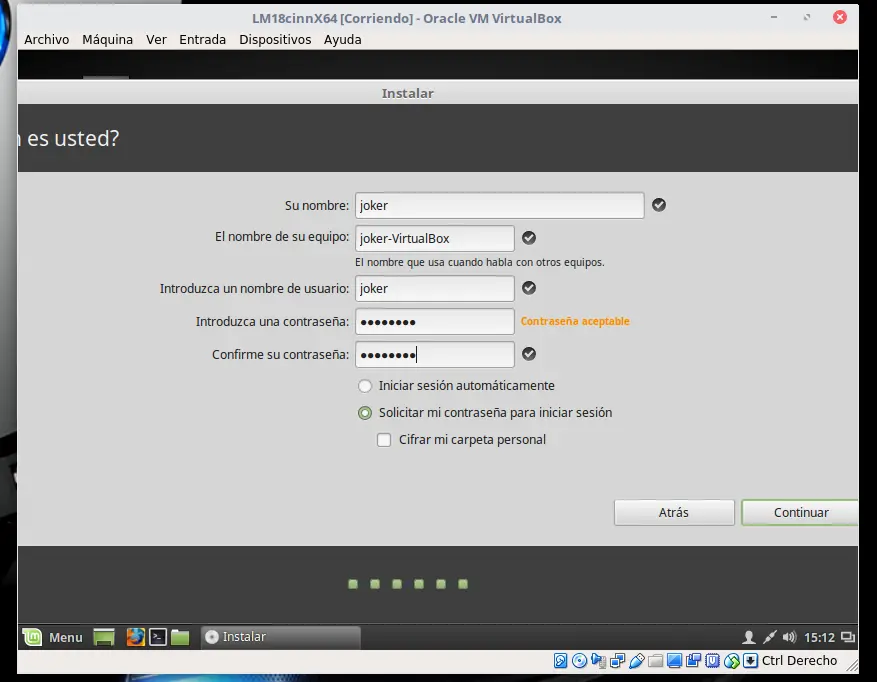Click VirtualBox shared folders indicator
The width and height of the screenshot is (877, 682).
click(656, 661)
